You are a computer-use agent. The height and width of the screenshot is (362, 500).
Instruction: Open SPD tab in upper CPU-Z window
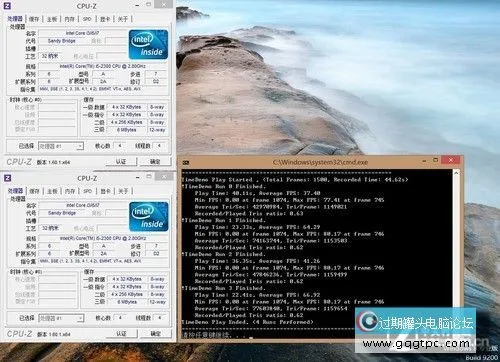pos(87,19)
